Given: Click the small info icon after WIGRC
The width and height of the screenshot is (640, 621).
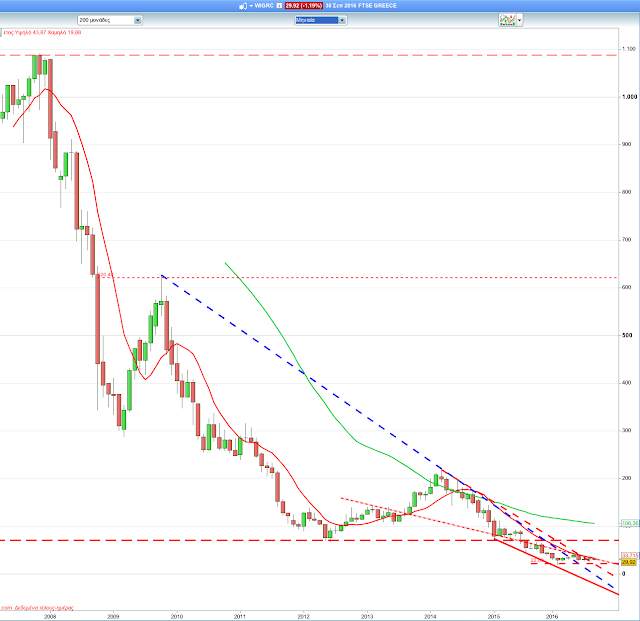Looking at the screenshot, I should pyautogui.click(x=279, y=6).
